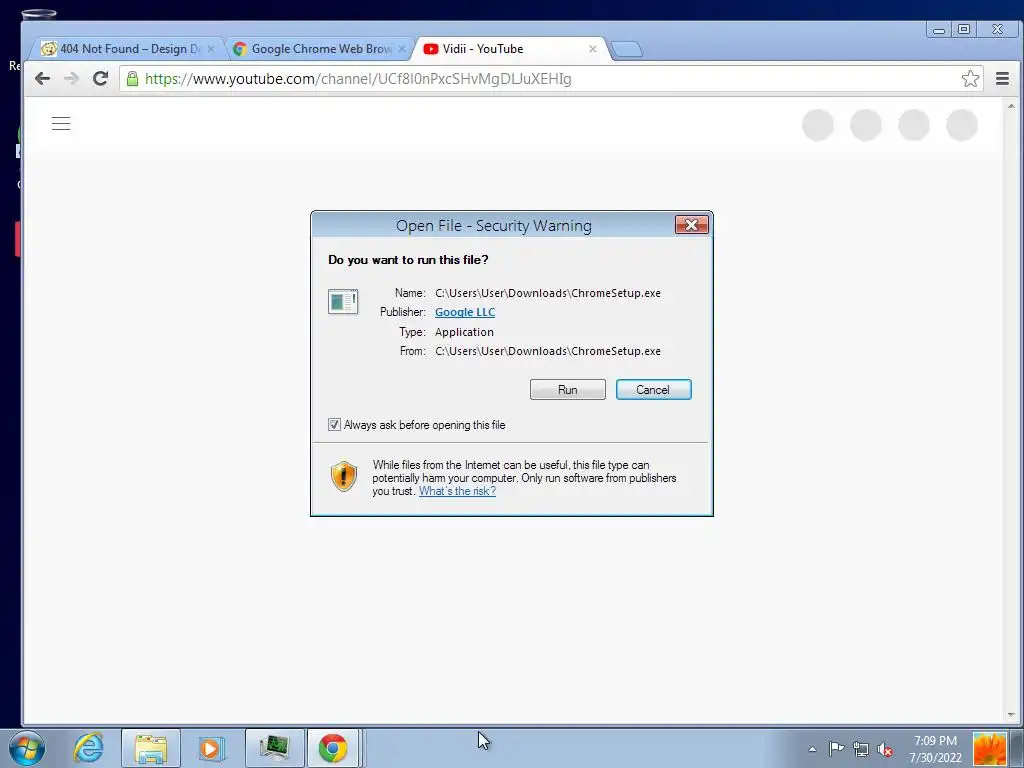Close the Vidii - YouTube tab
This screenshot has width=1024, height=768.
pos(592,49)
